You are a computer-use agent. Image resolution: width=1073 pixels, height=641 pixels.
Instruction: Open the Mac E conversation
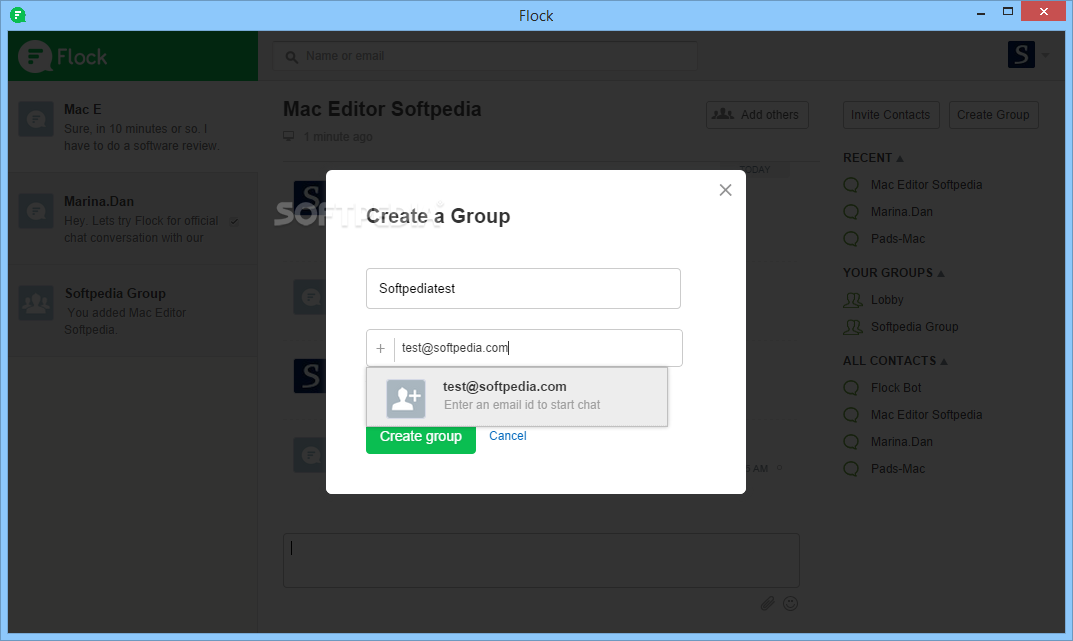coord(133,127)
